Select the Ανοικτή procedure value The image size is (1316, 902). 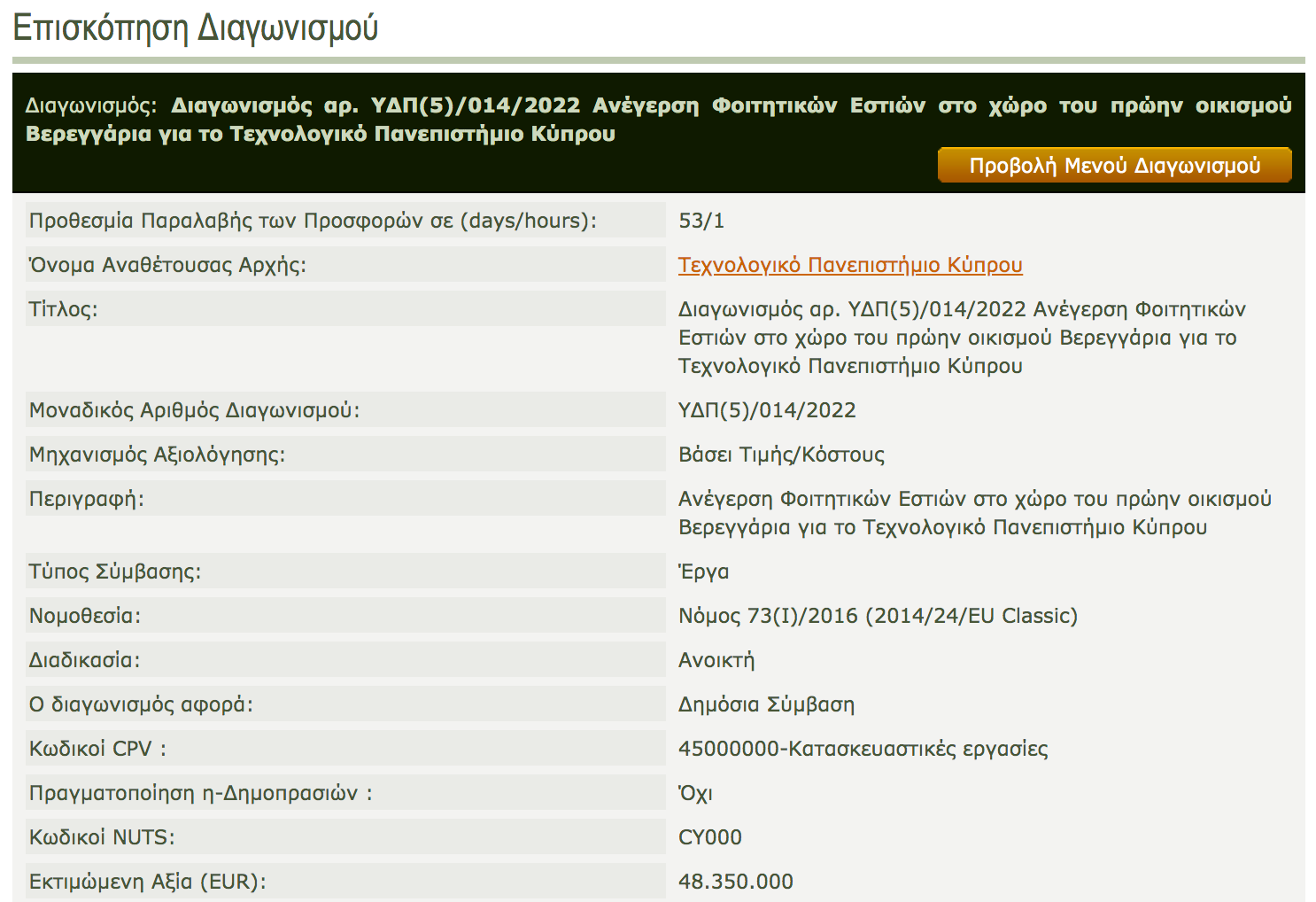coord(716,660)
